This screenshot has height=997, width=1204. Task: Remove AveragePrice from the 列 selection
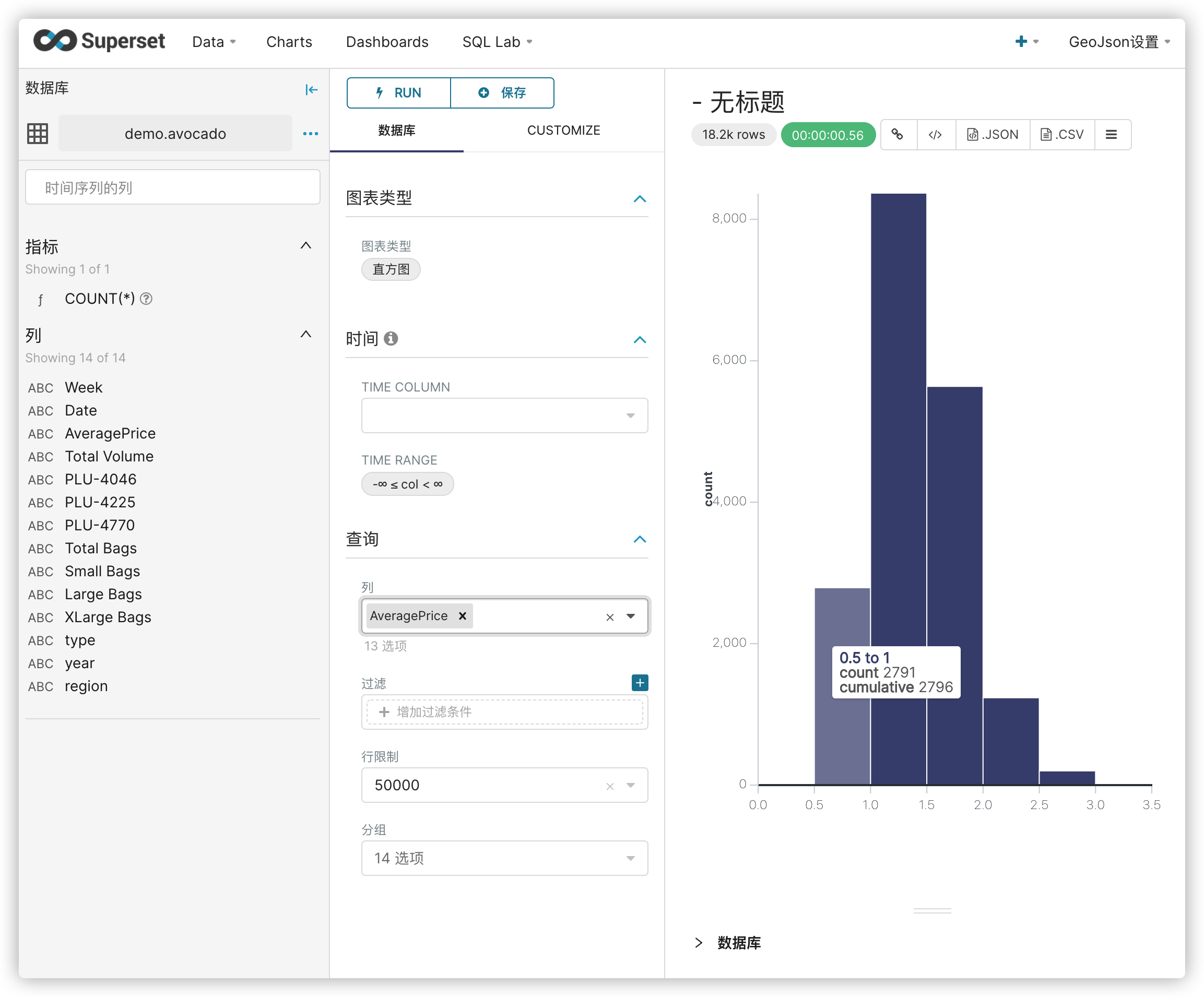[x=462, y=616]
